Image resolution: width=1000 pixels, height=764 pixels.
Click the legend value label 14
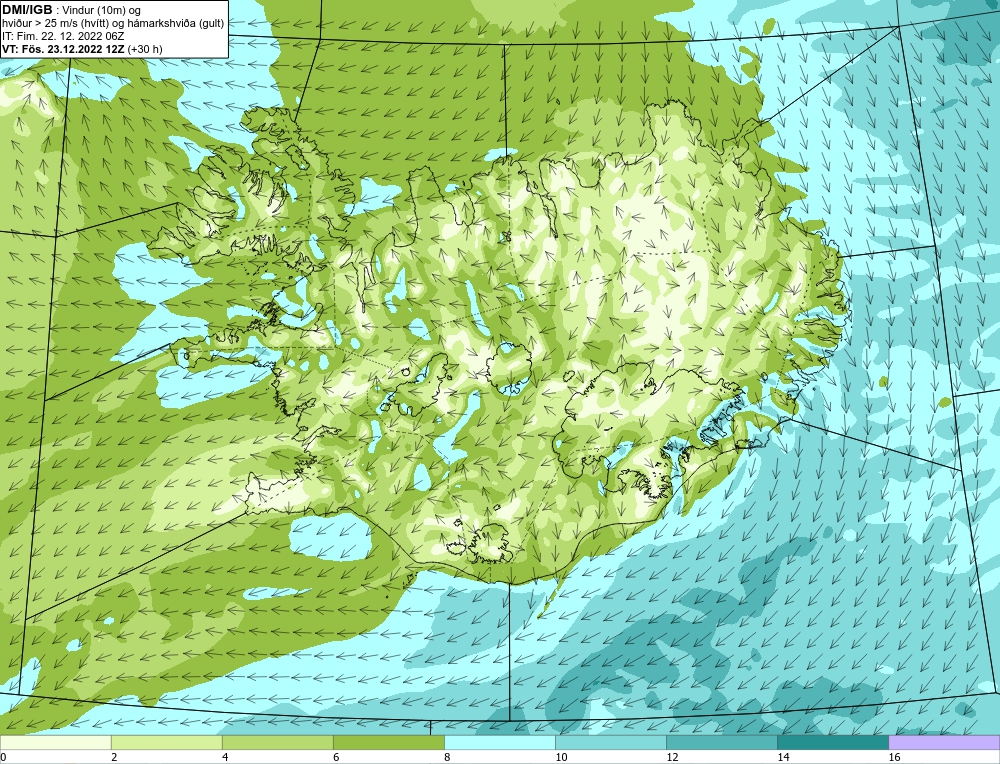pos(783,757)
